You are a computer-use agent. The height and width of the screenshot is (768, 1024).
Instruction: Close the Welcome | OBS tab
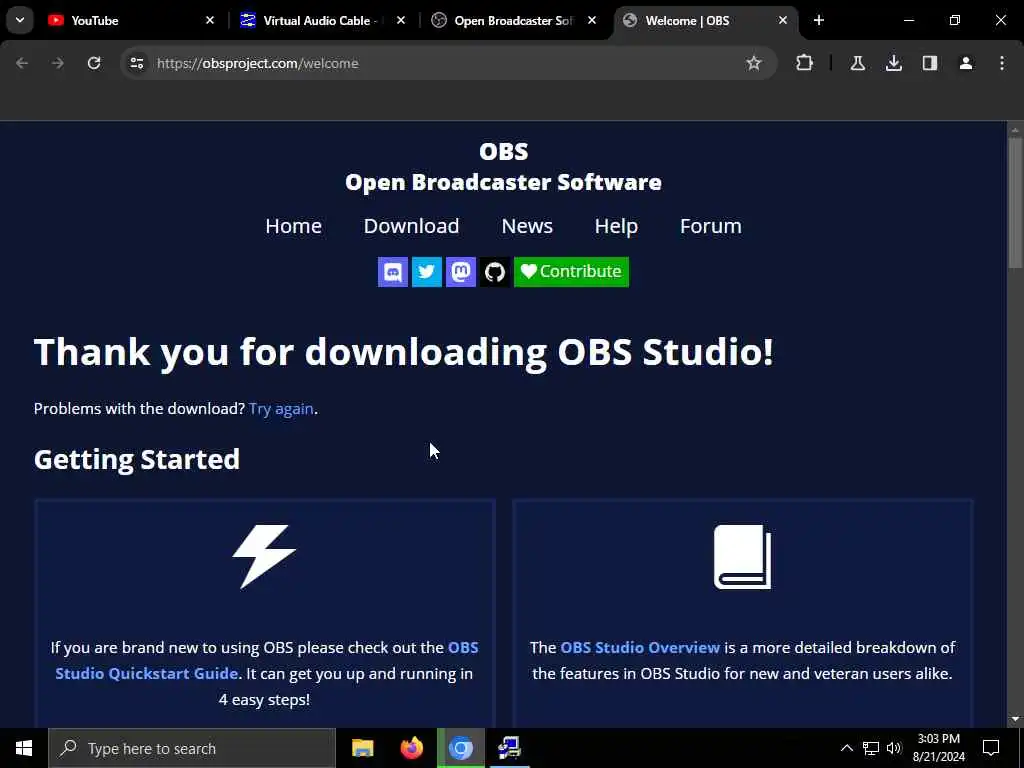783,20
